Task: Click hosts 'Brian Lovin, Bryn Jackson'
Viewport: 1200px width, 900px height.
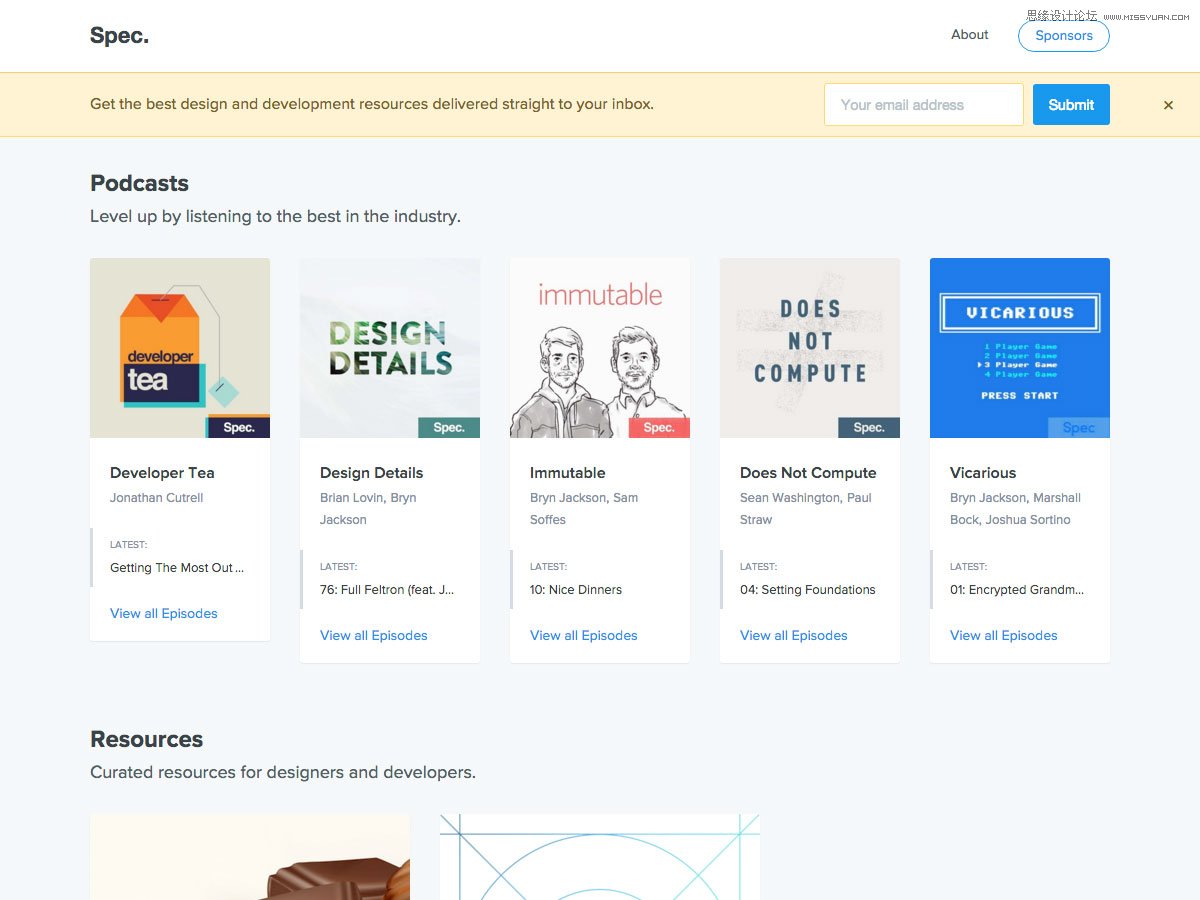Action: [369, 509]
